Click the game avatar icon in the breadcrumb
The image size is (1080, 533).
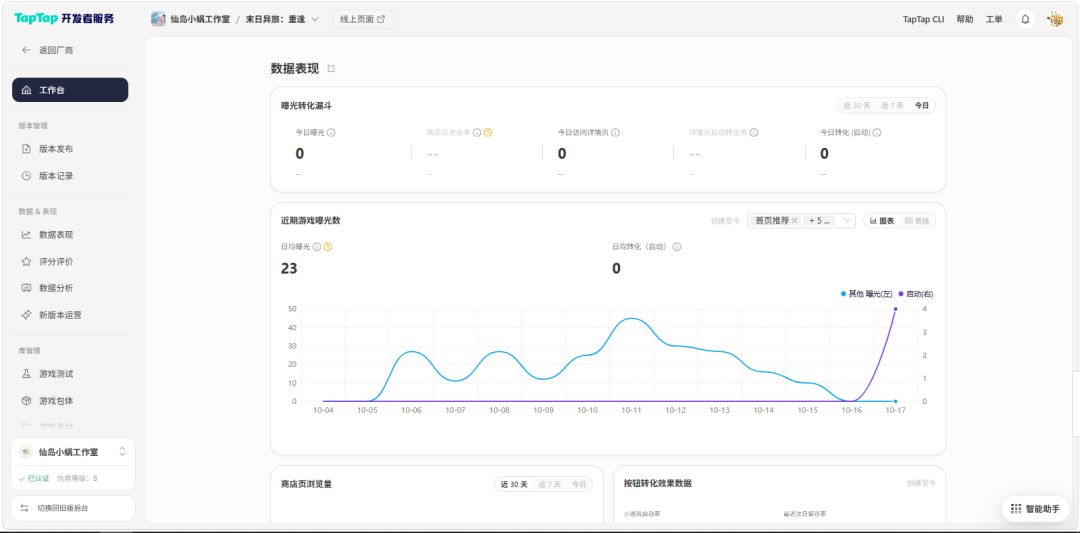158,19
